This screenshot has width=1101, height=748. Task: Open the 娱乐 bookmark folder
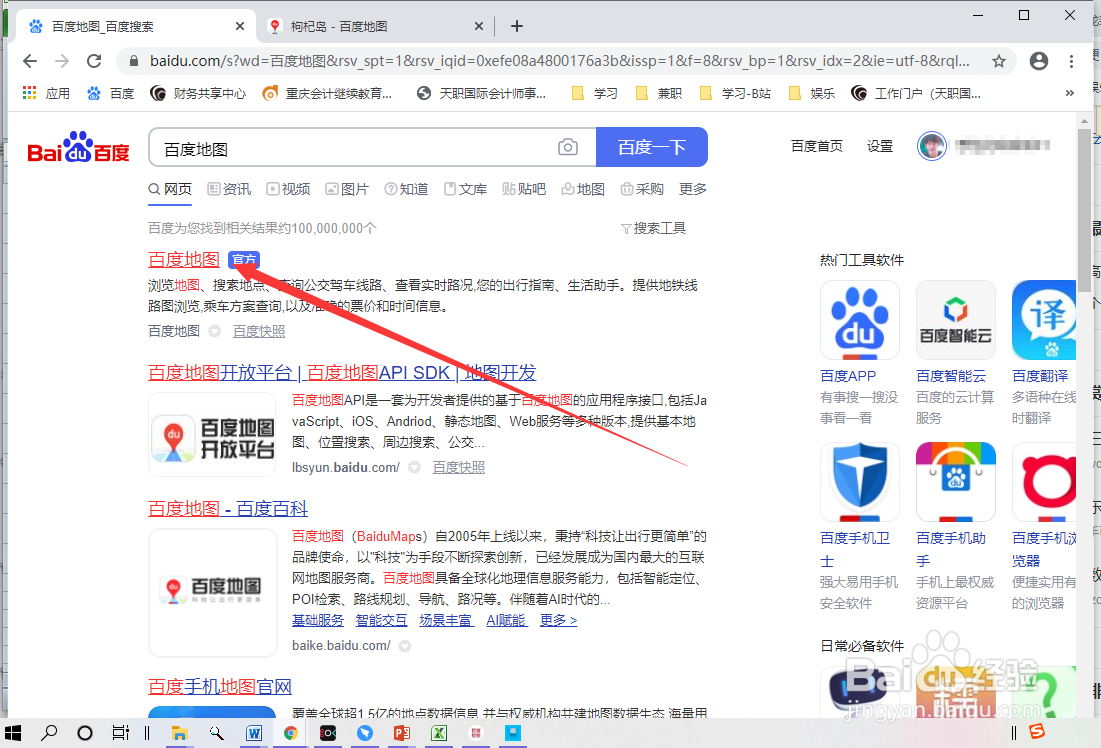coord(812,93)
